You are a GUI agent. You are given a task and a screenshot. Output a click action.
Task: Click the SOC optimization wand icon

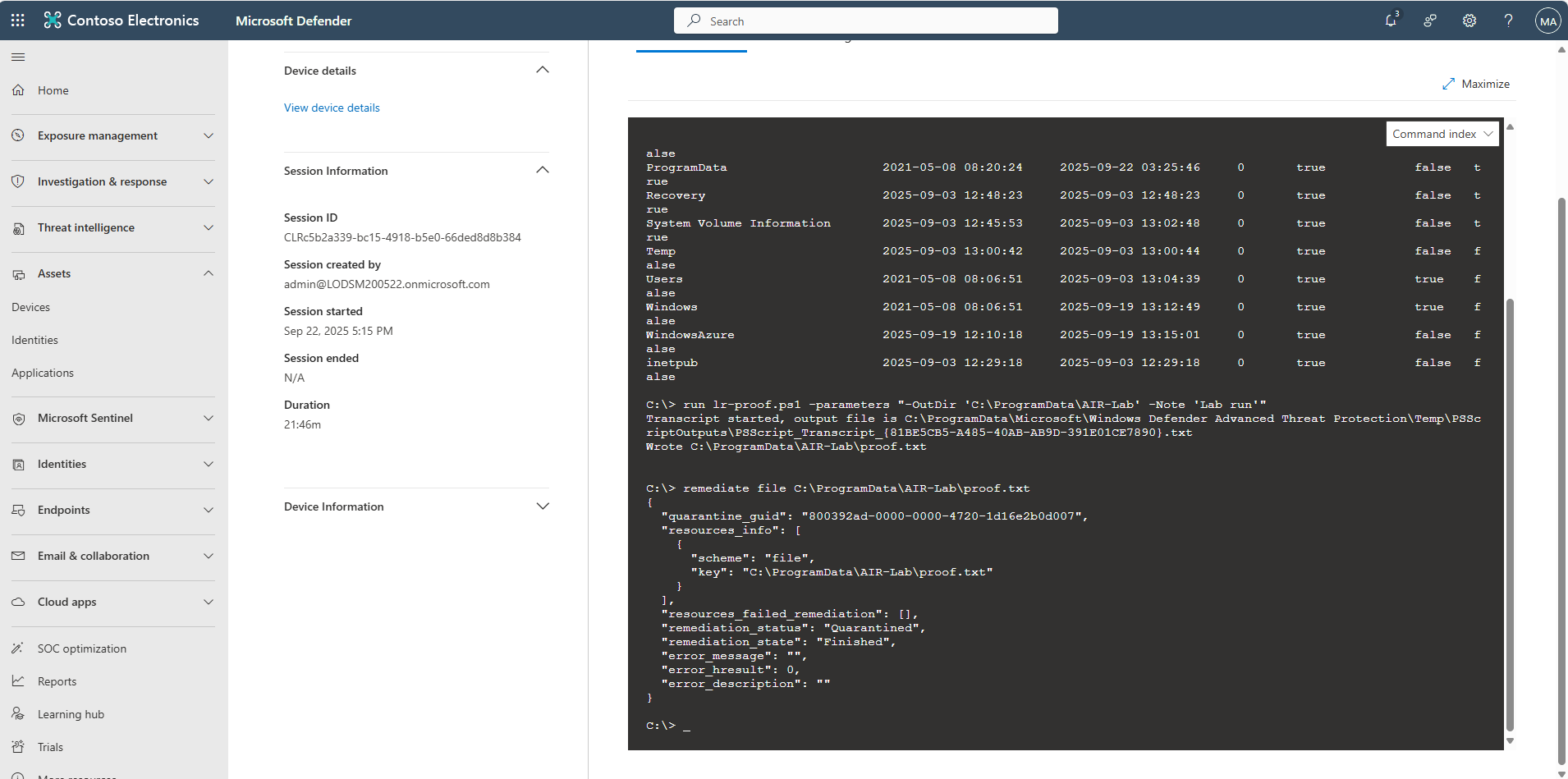tap(18, 648)
